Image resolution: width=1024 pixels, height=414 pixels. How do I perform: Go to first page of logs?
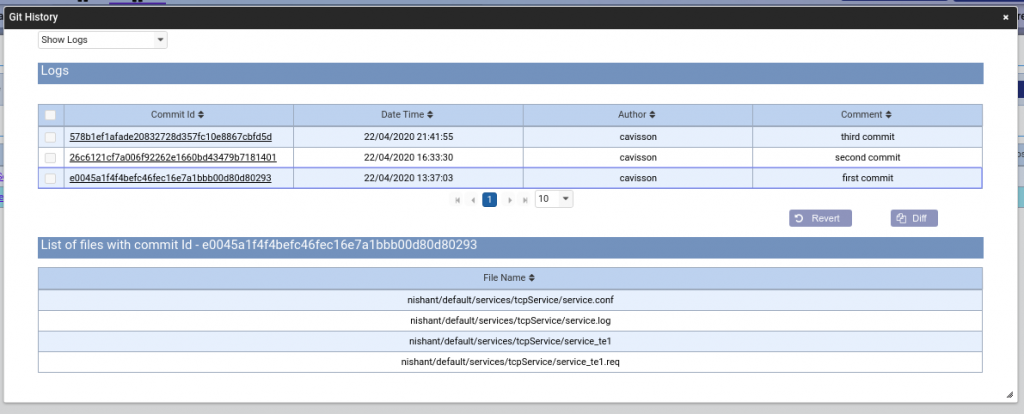(458, 200)
